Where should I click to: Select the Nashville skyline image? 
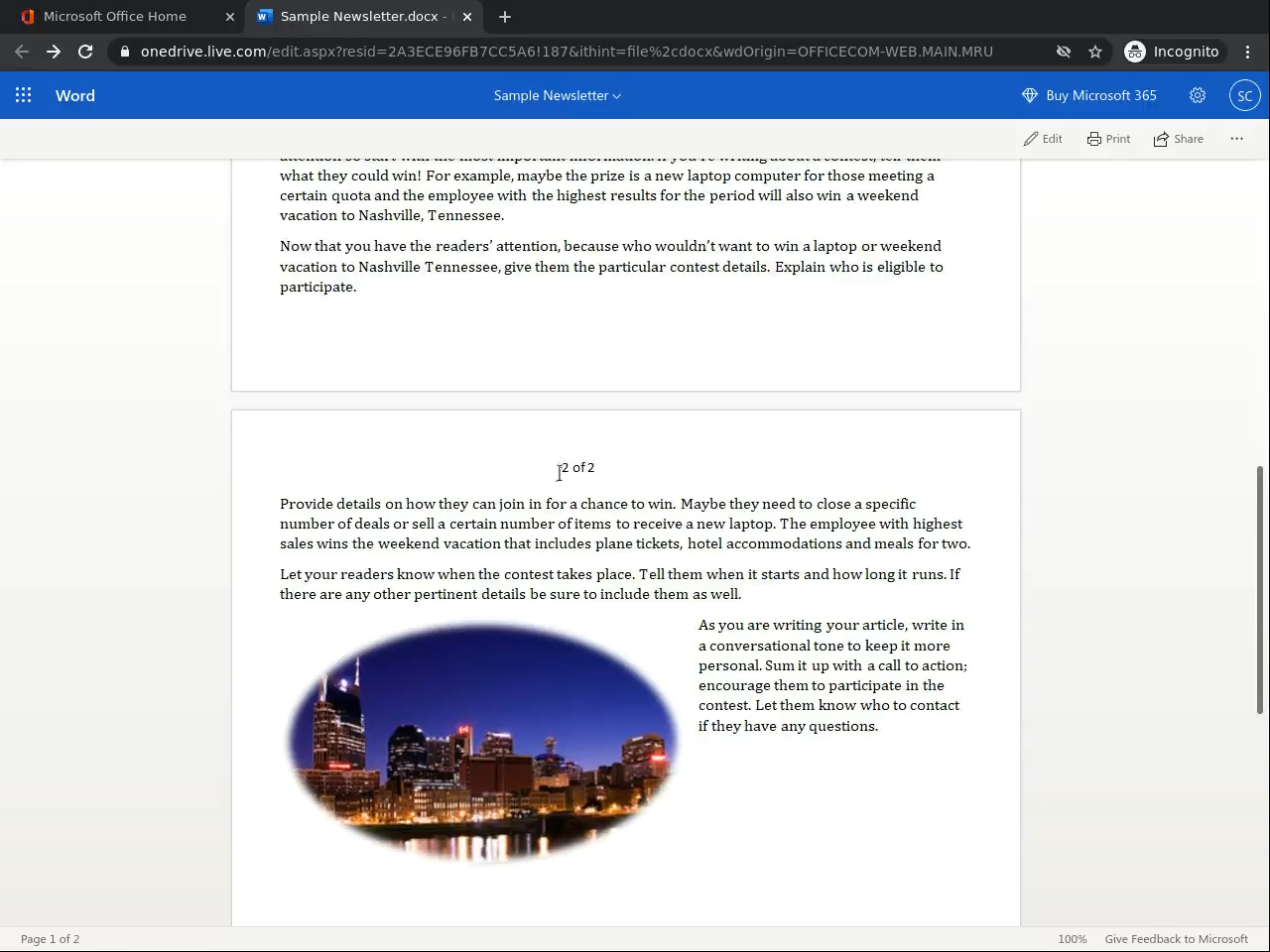click(x=482, y=742)
